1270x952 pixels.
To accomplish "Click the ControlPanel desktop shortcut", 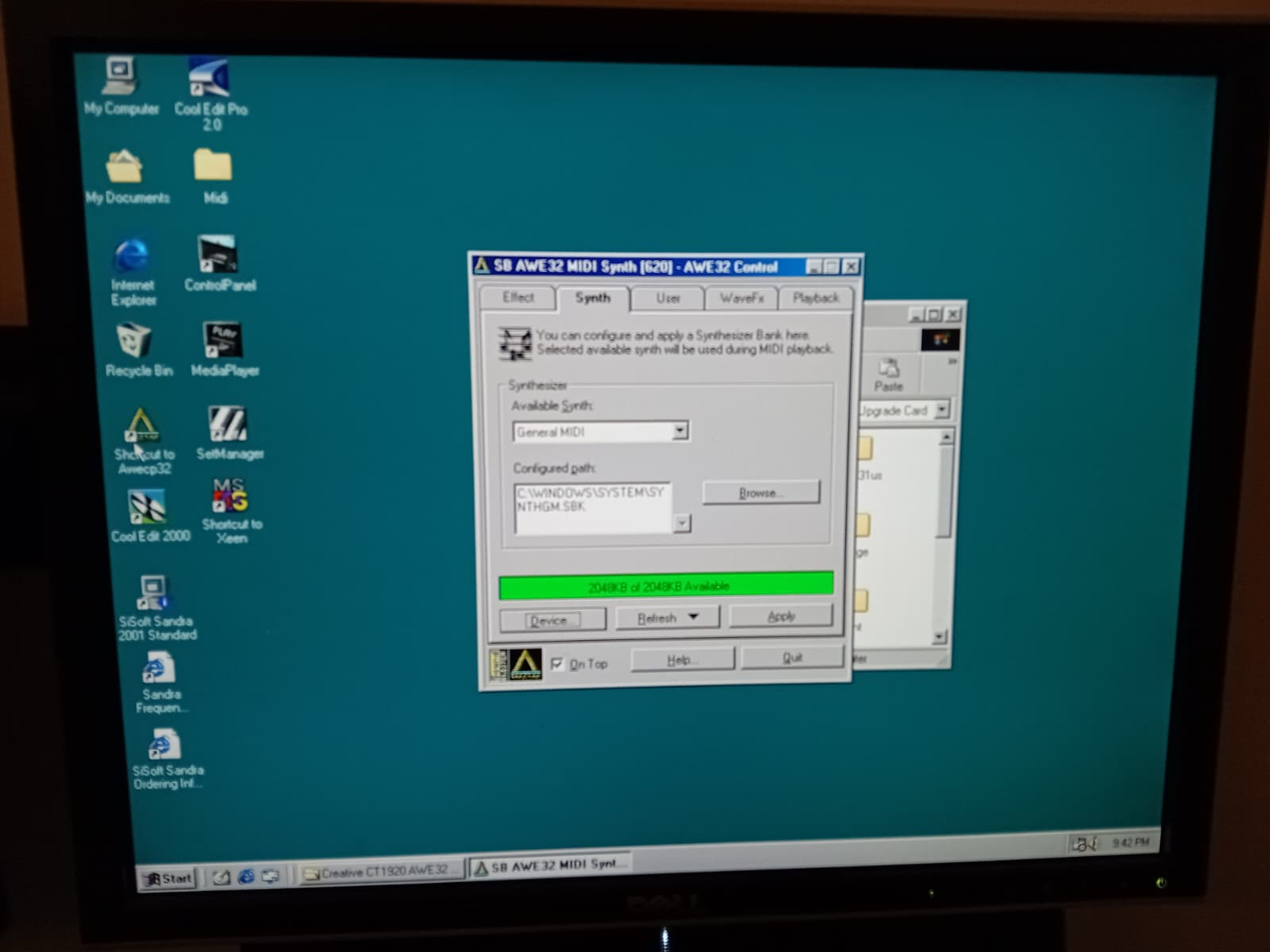I will 217,255.
